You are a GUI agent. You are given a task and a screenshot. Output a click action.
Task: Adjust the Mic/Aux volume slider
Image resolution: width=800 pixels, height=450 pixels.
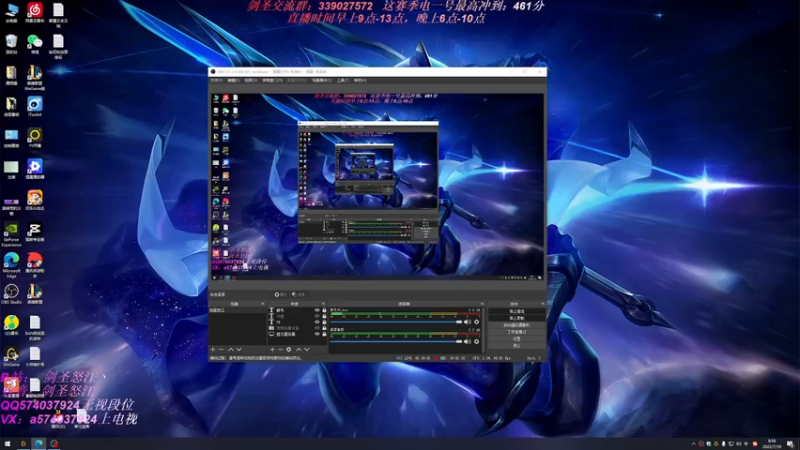click(396, 322)
